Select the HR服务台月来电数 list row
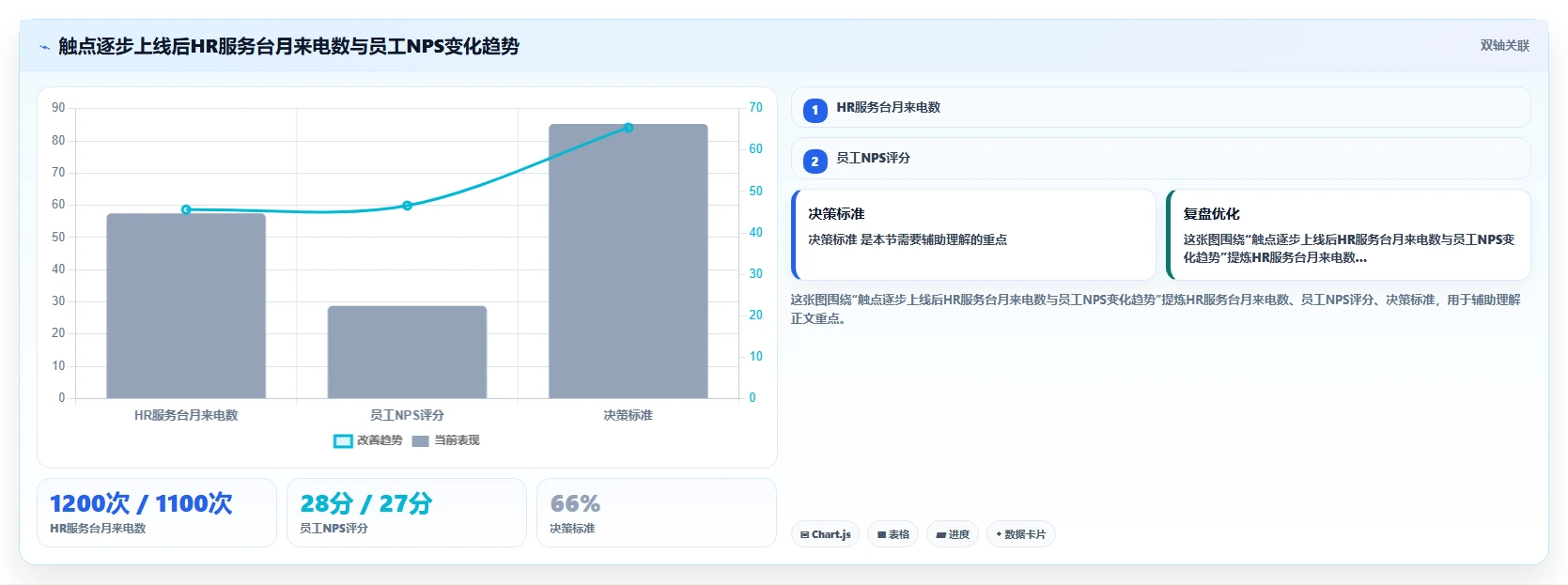 point(1160,107)
